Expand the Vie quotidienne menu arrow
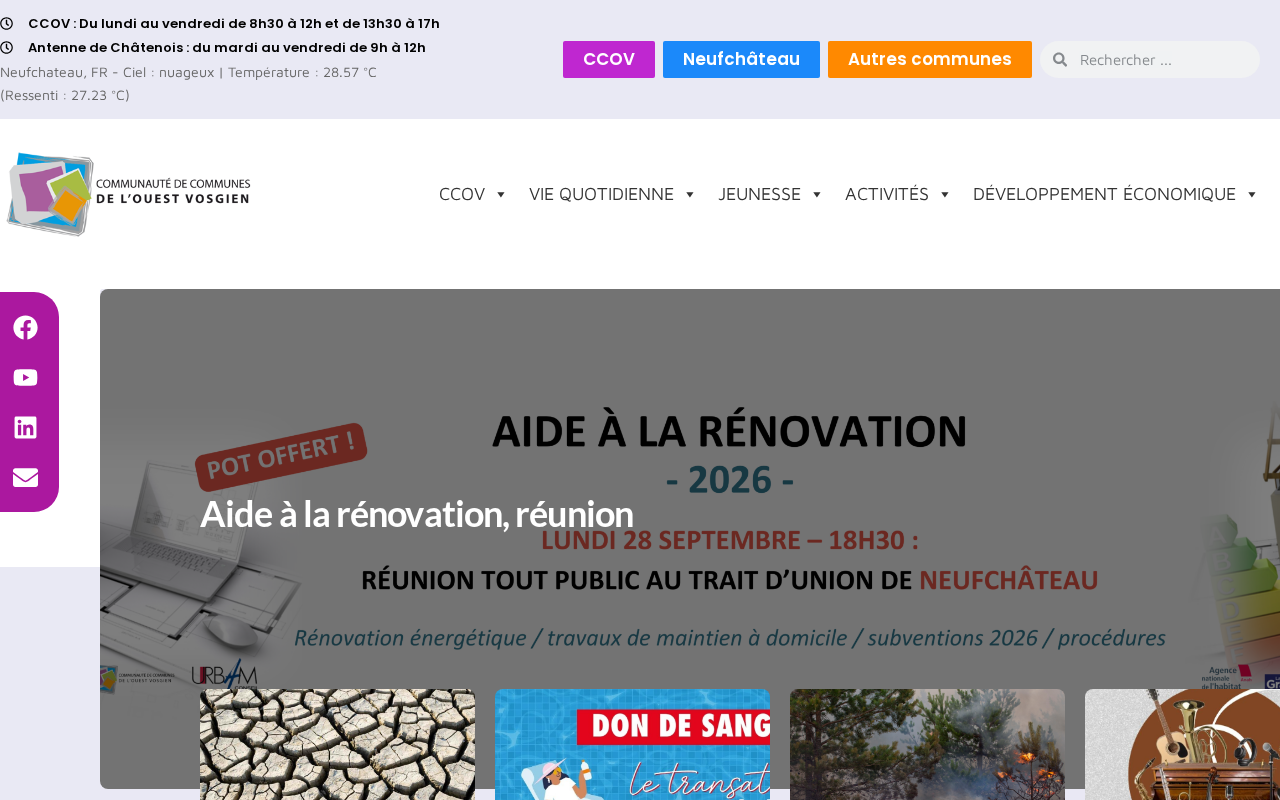Image resolution: width=1280 pixels, height=800 pixels. pyautogui.click(x=689, y=194)
